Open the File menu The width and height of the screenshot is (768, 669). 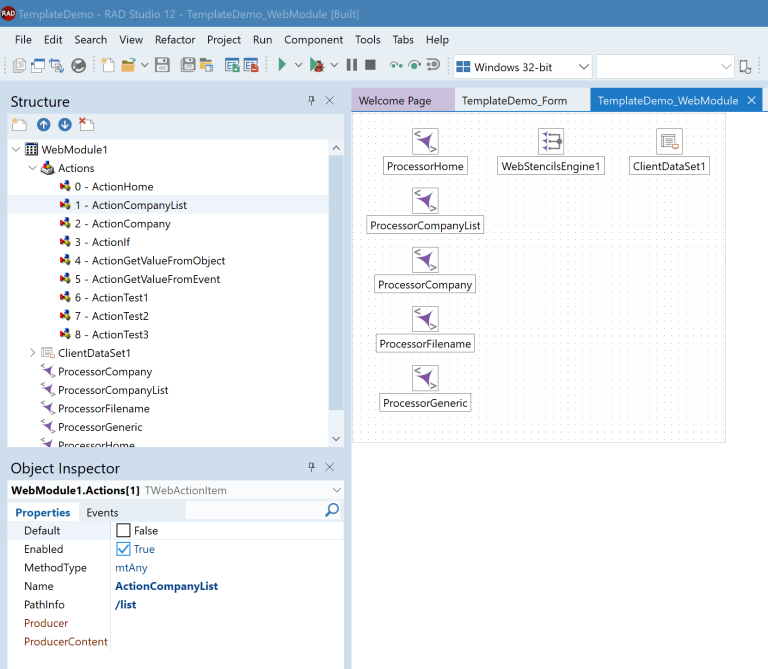click(x=23, y=40)
